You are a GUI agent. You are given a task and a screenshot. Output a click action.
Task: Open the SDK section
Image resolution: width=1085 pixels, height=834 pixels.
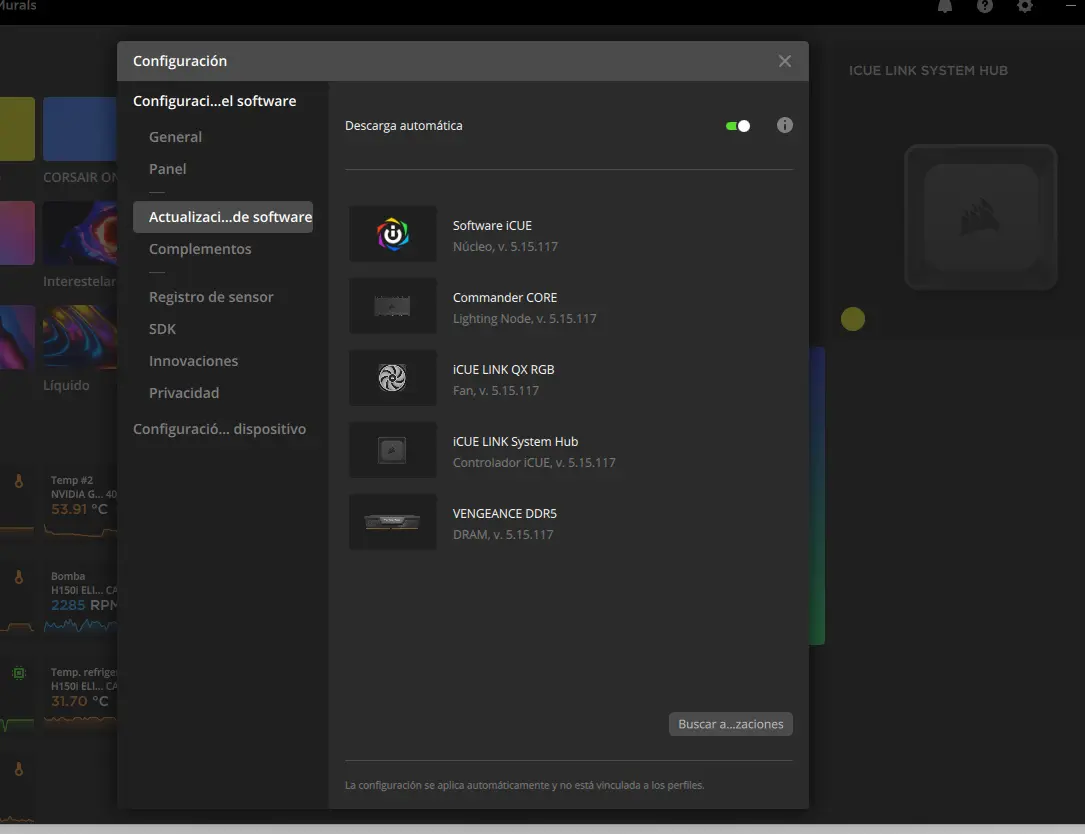(x=163, y=329)
